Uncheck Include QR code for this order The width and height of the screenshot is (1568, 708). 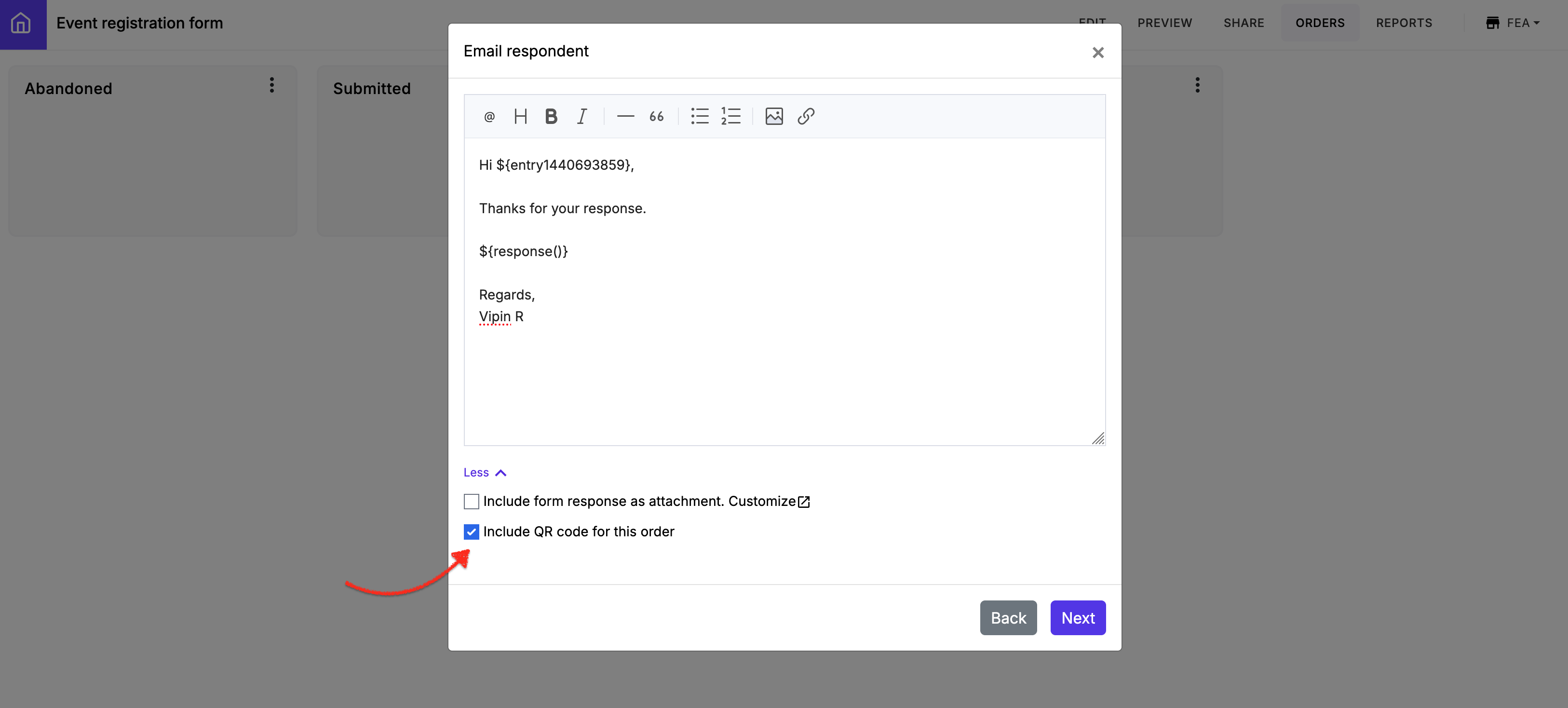(471, 531)
